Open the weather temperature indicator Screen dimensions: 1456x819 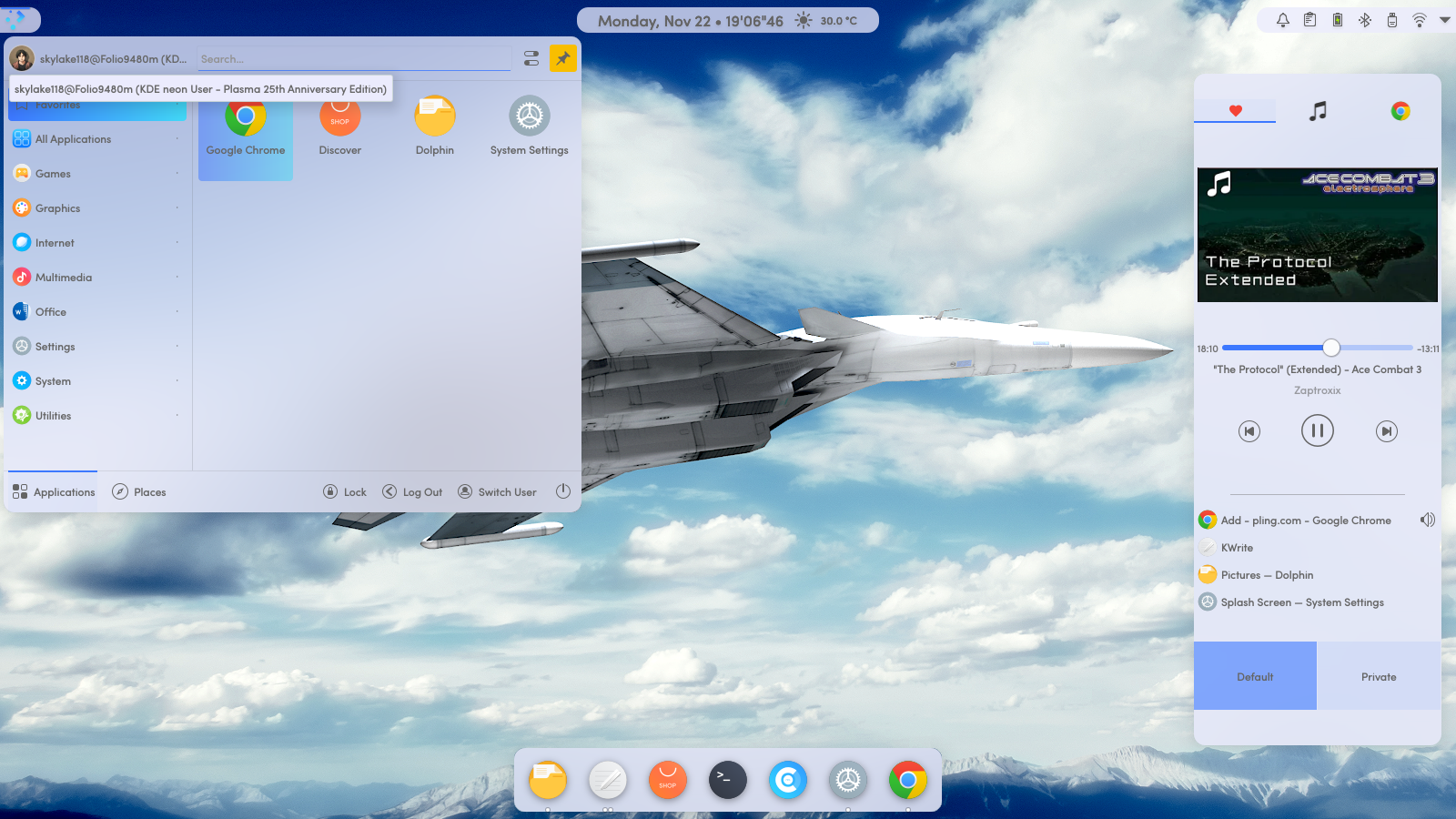826,20
